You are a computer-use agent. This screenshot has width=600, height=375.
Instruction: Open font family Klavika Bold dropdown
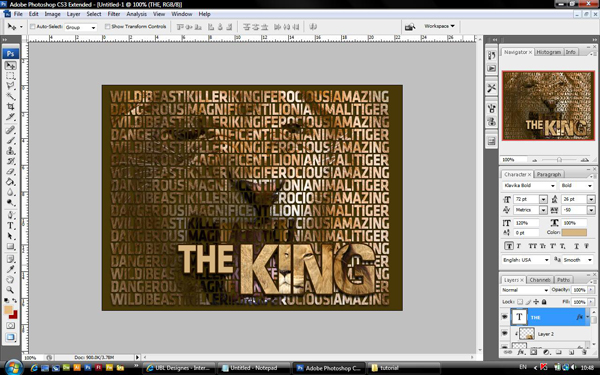pos(529,186)
